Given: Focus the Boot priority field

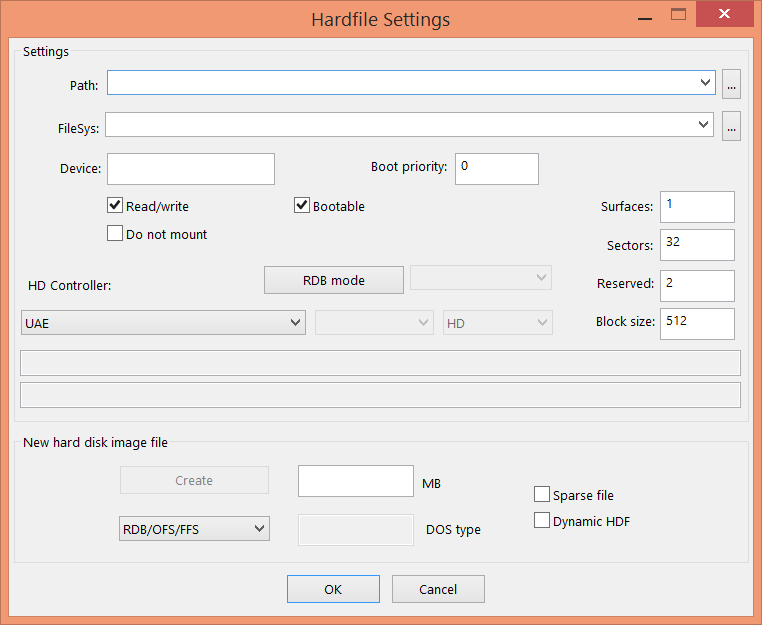Looking at the screenshot, I should click(496, 169).
